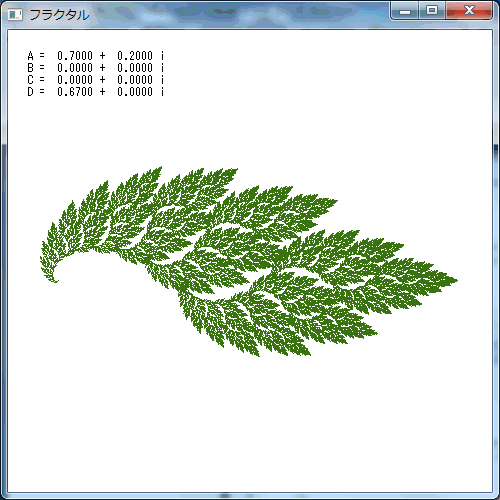The image size is (500, 500).
Task: Close the フラクタル window
Action: coord(469,11)
